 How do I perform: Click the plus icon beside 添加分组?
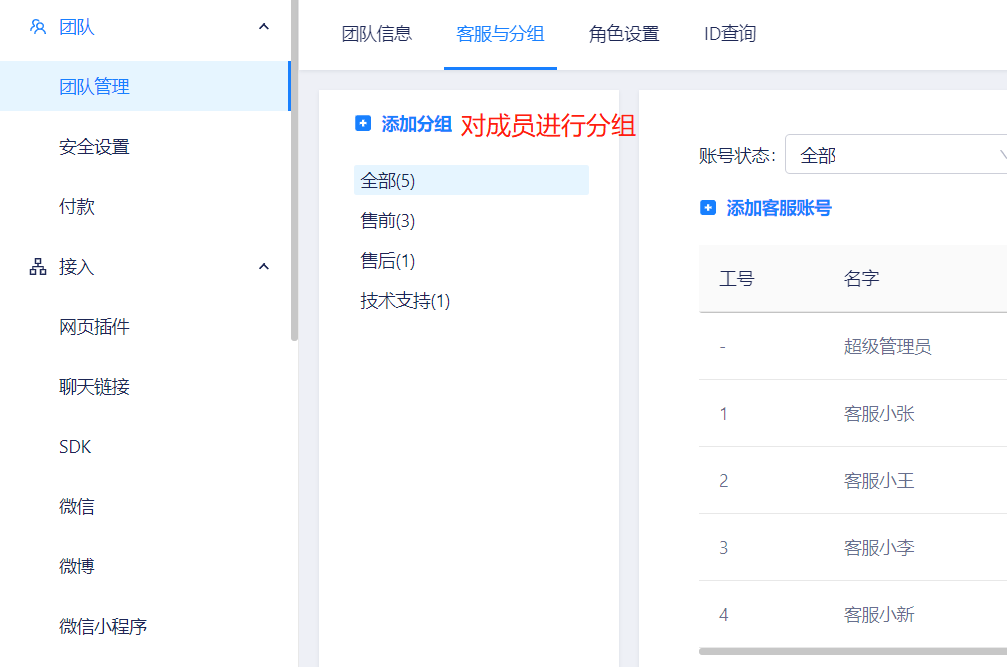[x=363, y=123]
